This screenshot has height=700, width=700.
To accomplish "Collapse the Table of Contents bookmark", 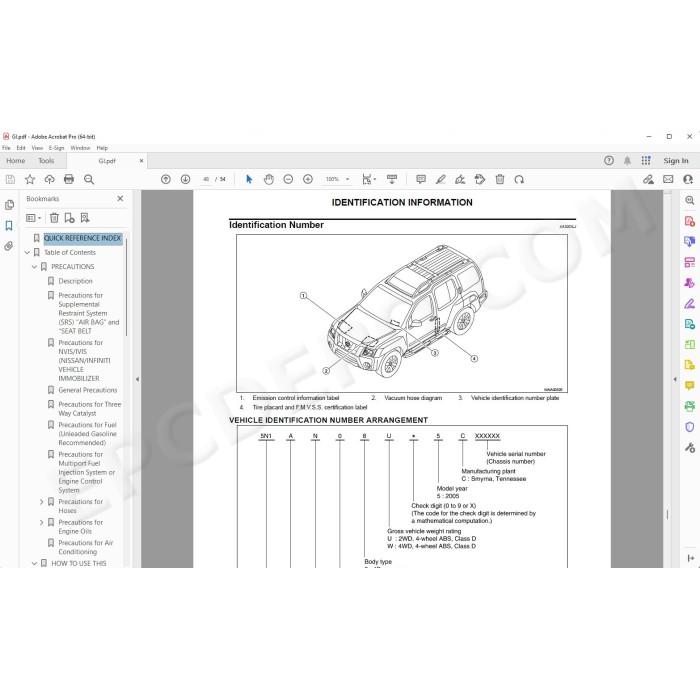I will point(27,253).
